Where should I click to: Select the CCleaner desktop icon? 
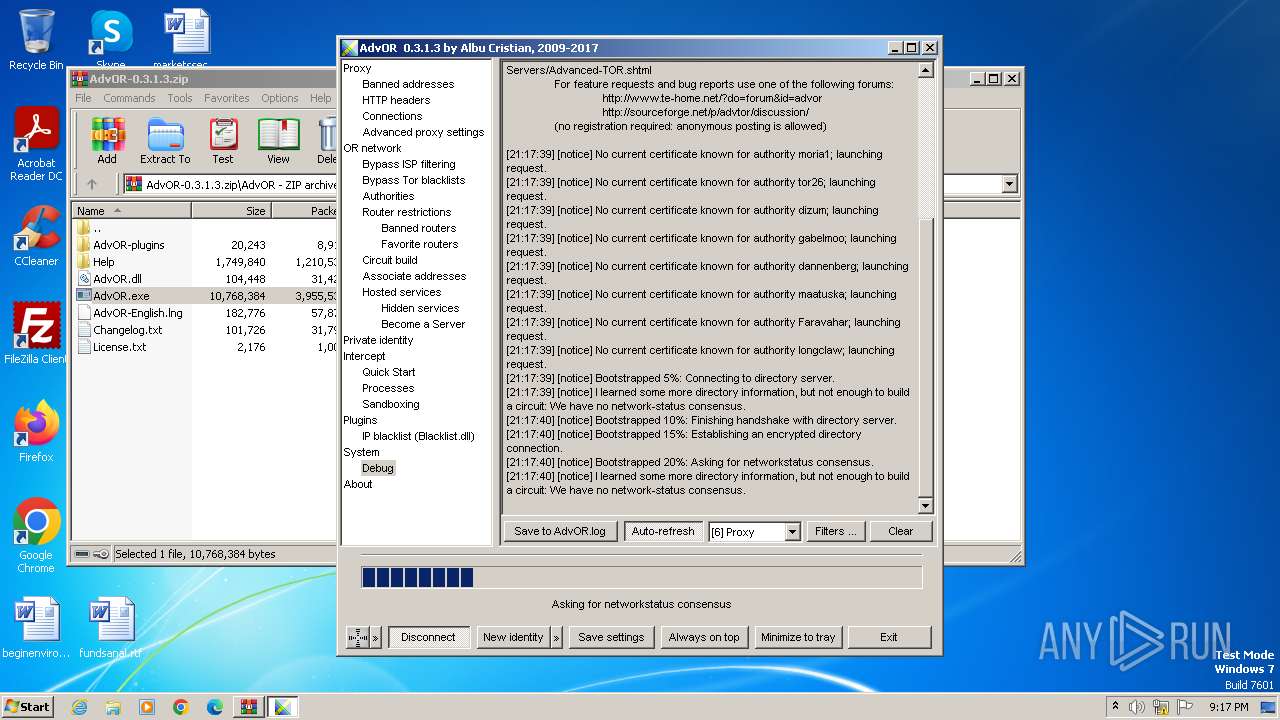36,236
